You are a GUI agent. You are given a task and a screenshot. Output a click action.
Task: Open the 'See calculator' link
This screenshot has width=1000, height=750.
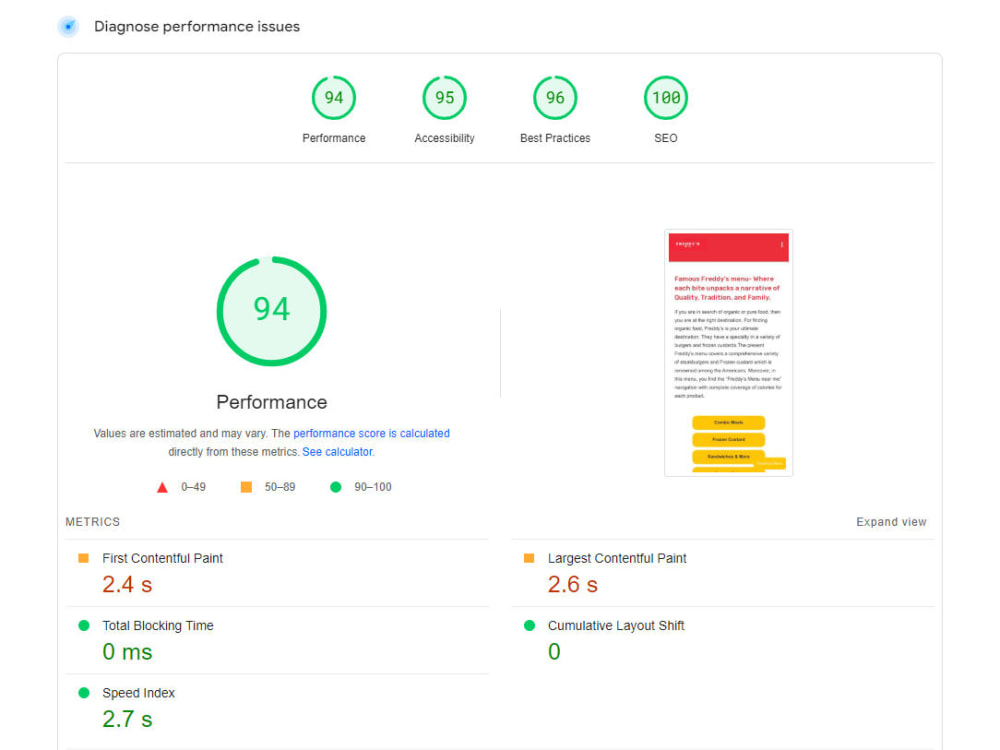click(337, 452)
